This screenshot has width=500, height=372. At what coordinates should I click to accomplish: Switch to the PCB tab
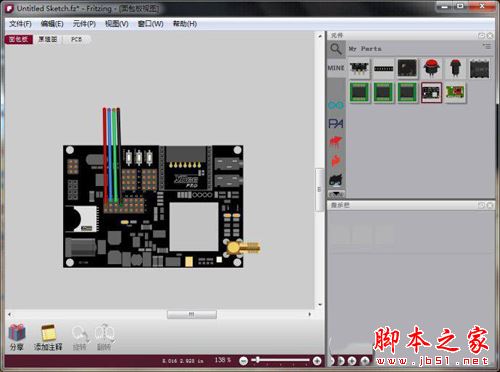click(76, 39)
